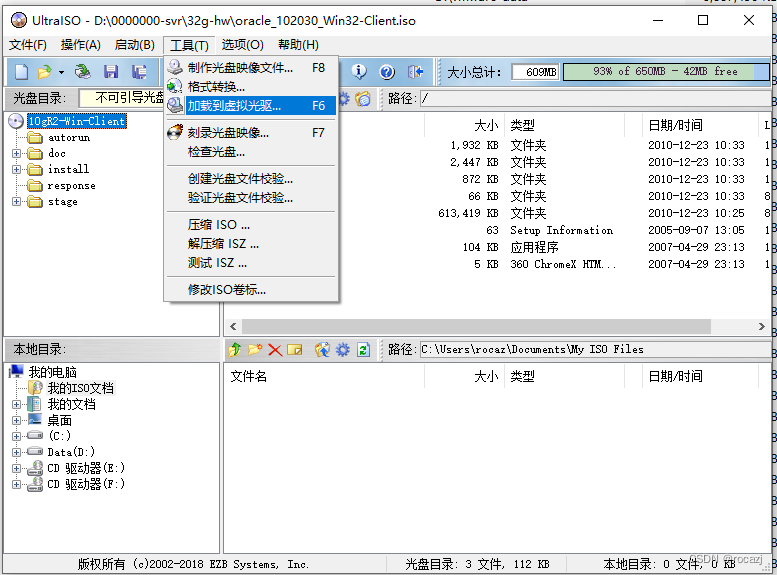Click local pane New folder icon
Image resolution: width=777 pixels, height=575 pixels.
pos(255,350)
